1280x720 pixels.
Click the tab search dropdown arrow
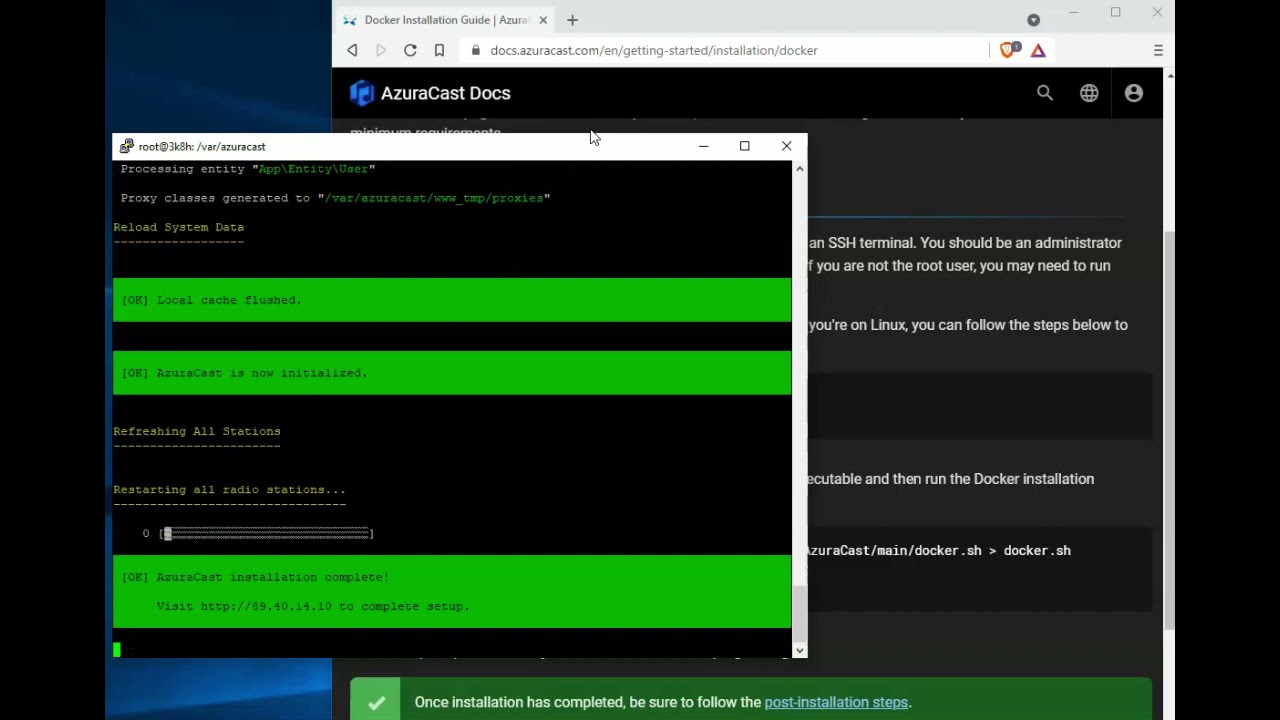(x=1033, y=20)
